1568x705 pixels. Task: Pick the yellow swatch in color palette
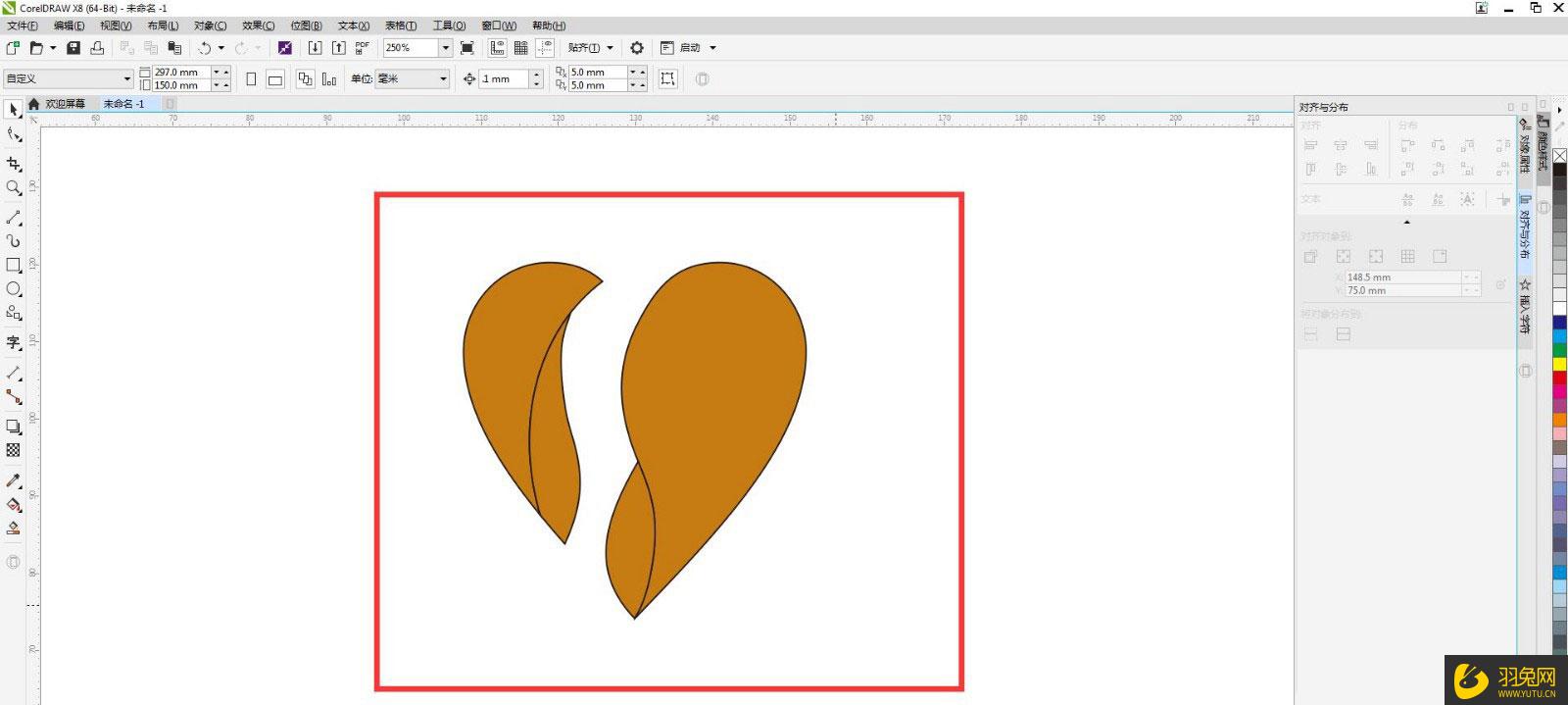click(1559, 365)
